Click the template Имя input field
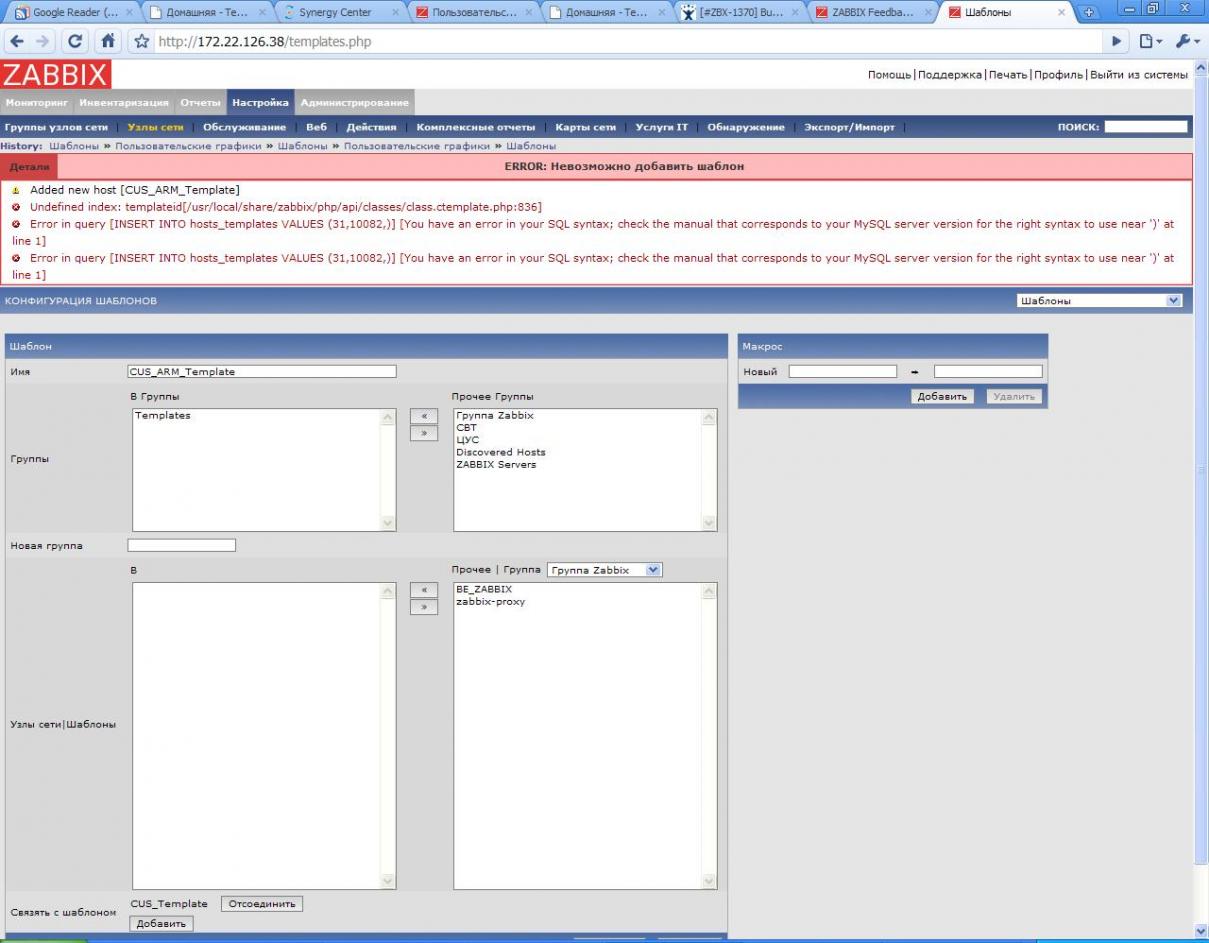The width and height of the screenshot is (1209, 943). click(x=262, y=372)
